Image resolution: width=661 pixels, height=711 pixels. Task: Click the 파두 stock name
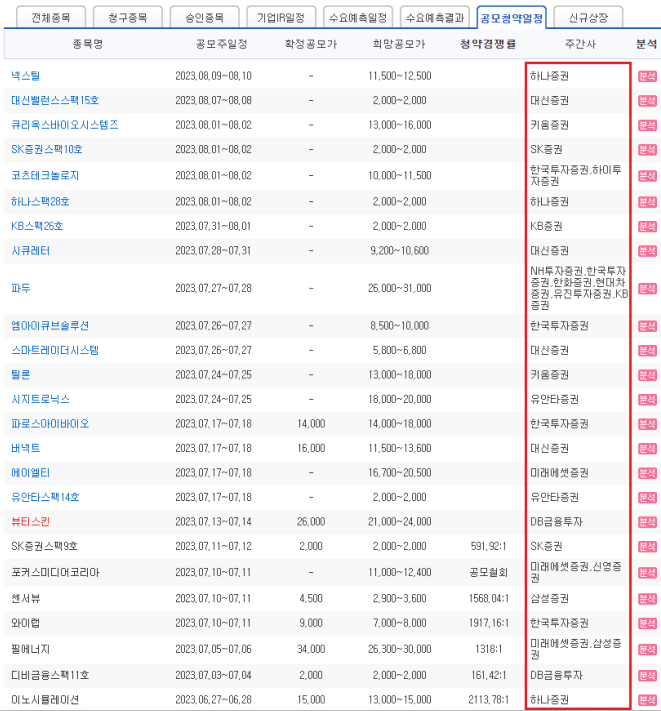20,288
